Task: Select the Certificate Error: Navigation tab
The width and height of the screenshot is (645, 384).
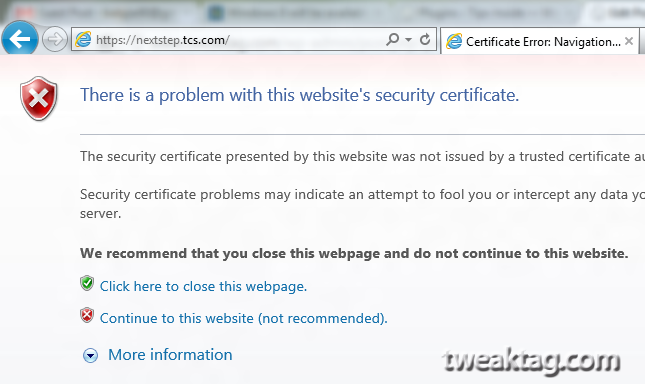Action: (539, 42)
